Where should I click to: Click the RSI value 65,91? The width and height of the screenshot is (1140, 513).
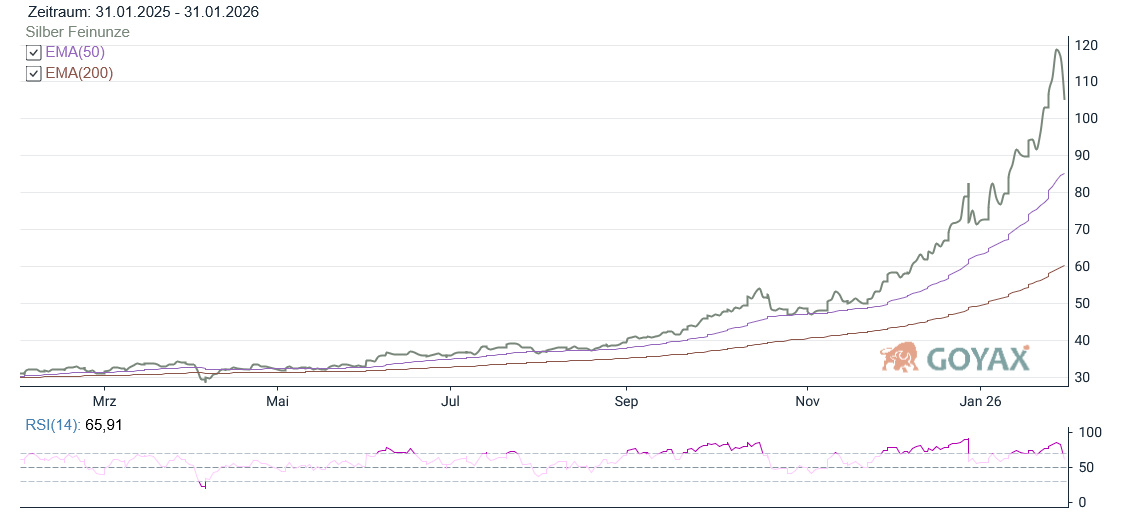tap(102, 426)
